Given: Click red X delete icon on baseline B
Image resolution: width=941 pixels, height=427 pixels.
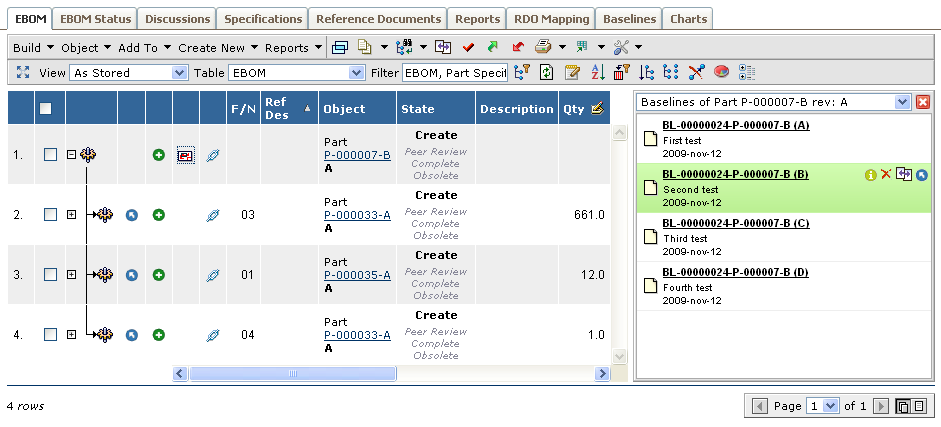Looking at the screenshot, I should pos(886,175).
